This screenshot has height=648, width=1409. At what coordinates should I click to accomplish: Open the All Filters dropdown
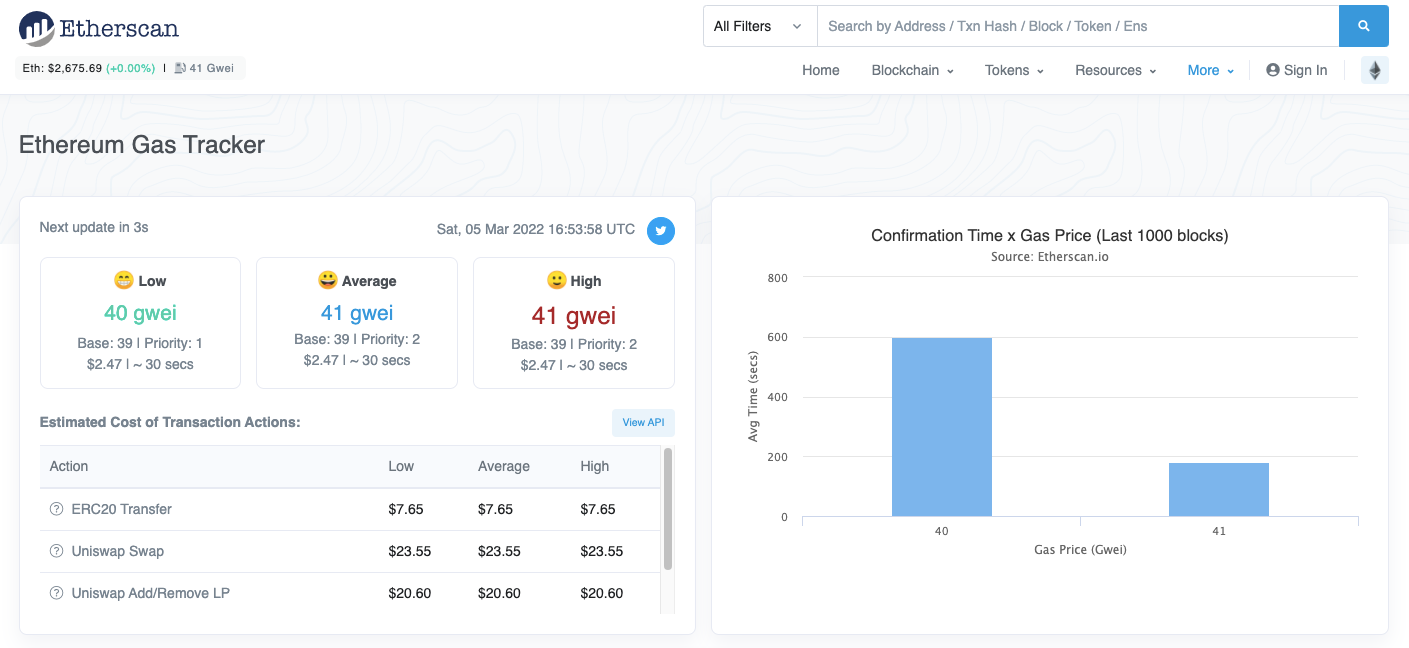tap(760, 26)
